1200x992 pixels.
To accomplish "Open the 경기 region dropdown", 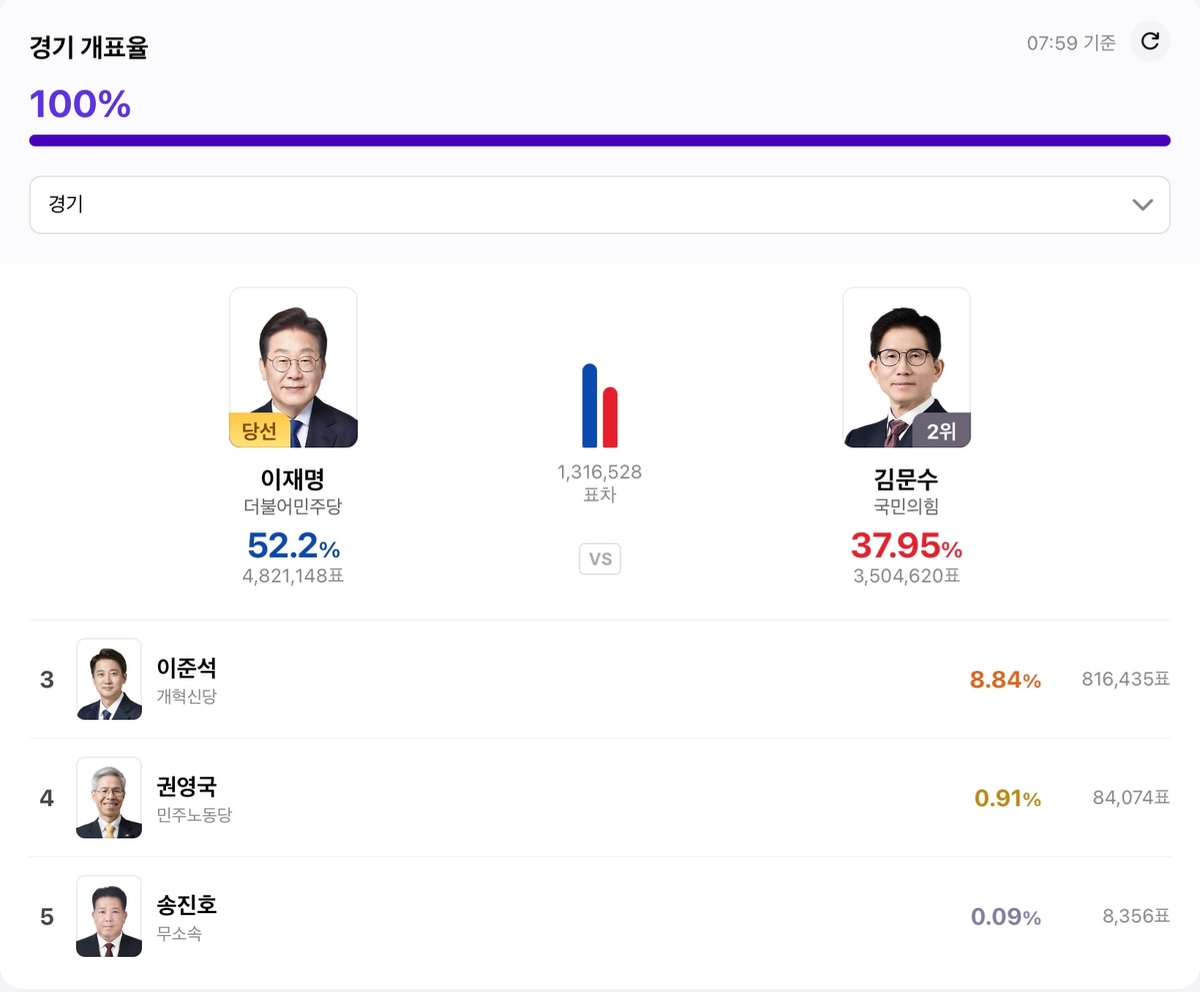I will coord(598,205).
